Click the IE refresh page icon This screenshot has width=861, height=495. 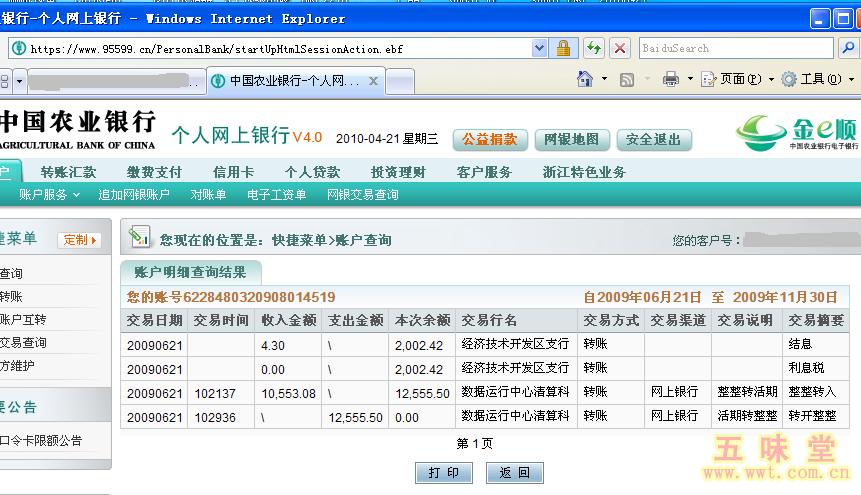pyautogui.click(x=594, y=48)
